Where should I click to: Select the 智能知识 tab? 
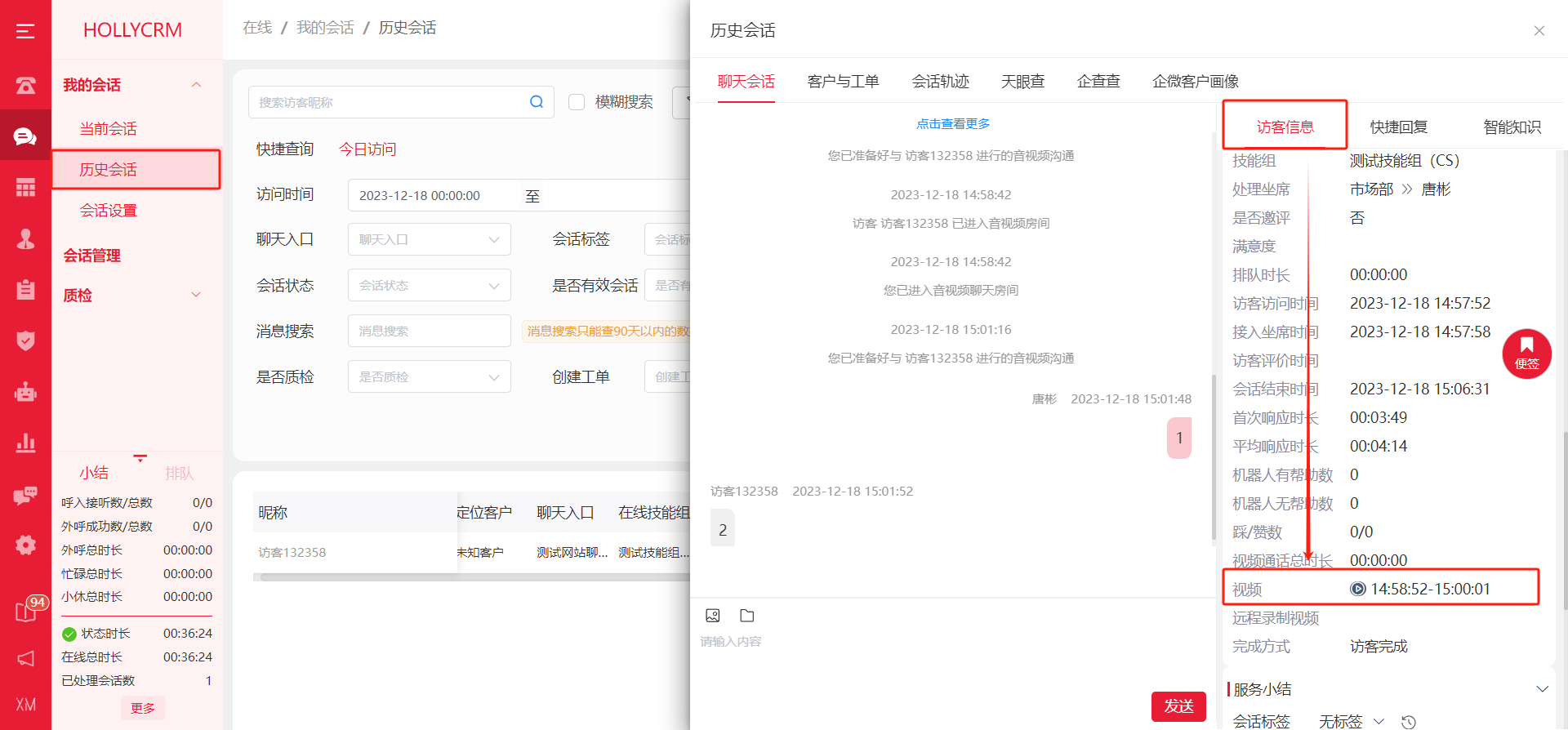pos(1512,127)
